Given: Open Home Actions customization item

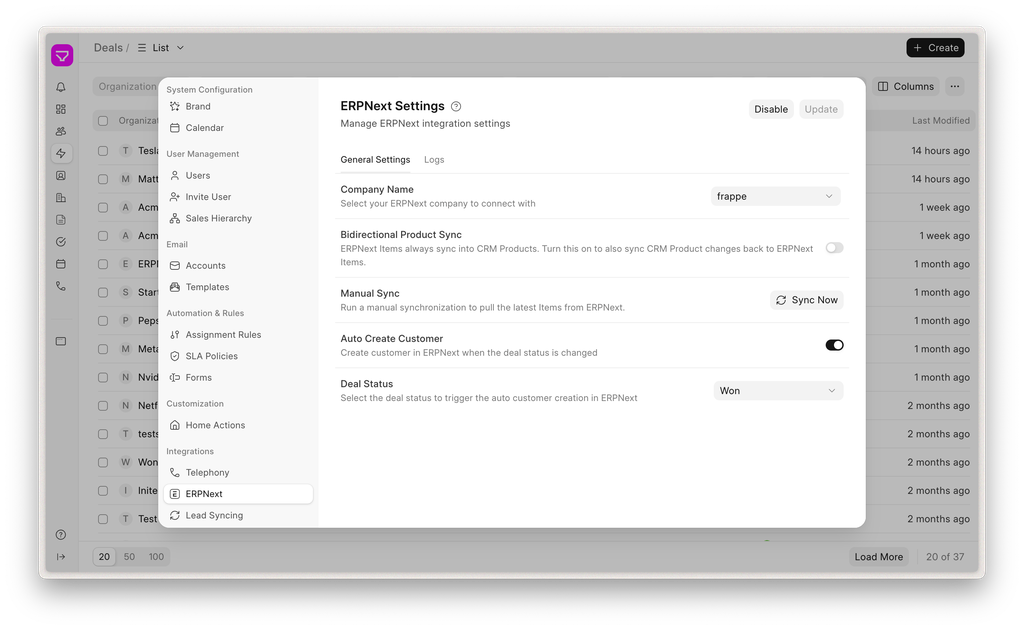Looking at the screenshot, I should coord(238,425).
